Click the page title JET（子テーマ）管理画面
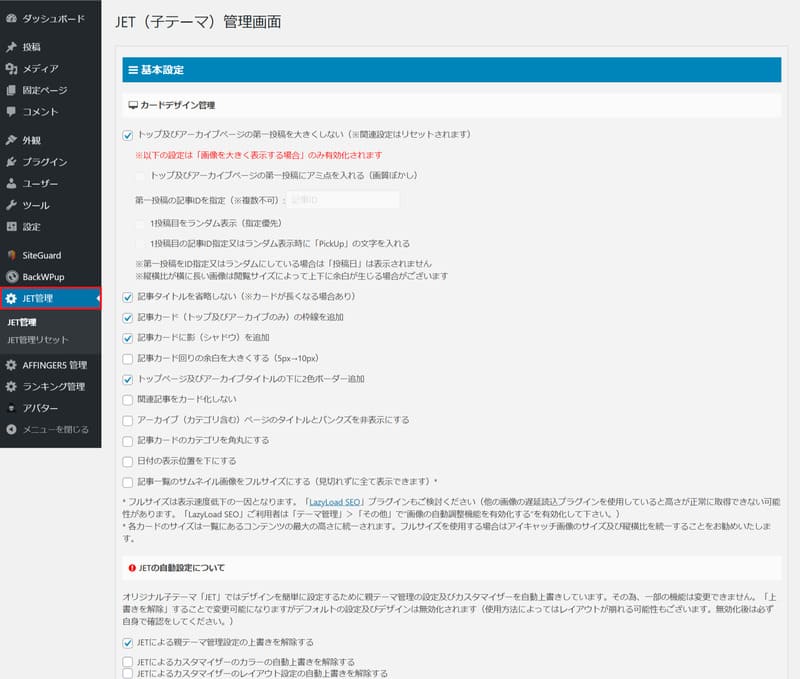Image resolution: width=800 pixels, height=679 pixels. coord(198,22)
